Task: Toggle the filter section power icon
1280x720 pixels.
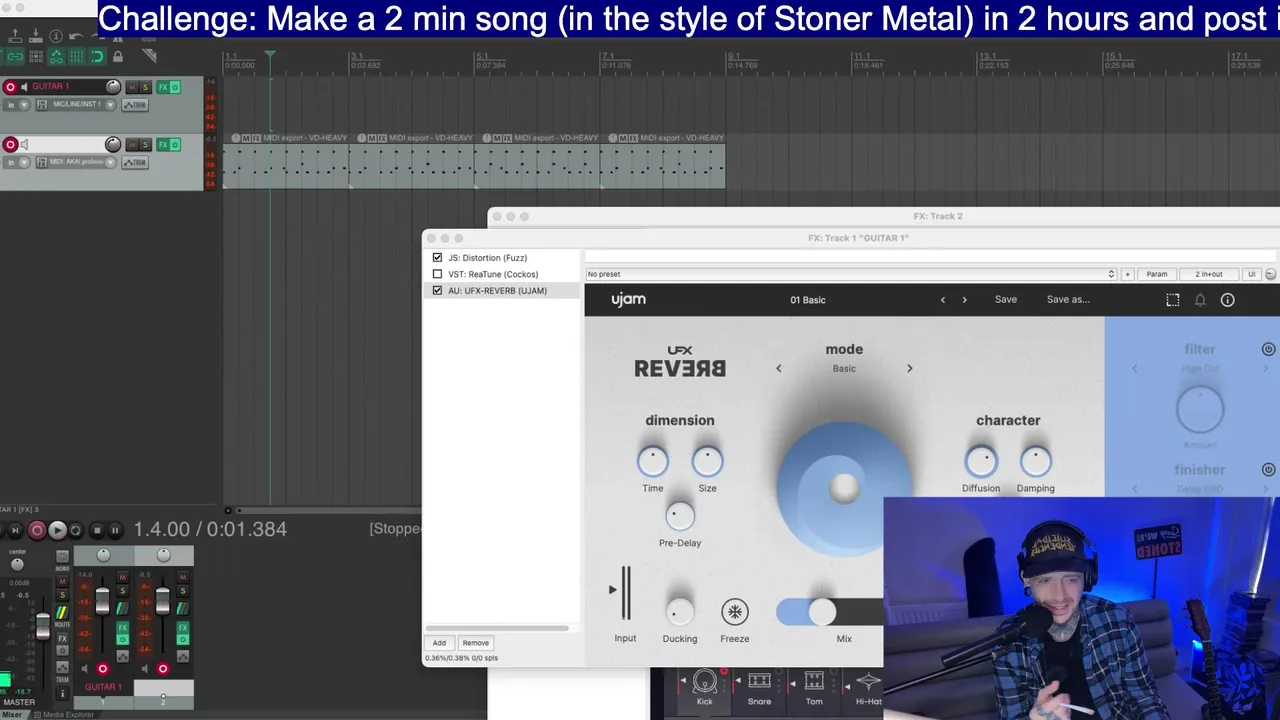Action: (1268, 349)
